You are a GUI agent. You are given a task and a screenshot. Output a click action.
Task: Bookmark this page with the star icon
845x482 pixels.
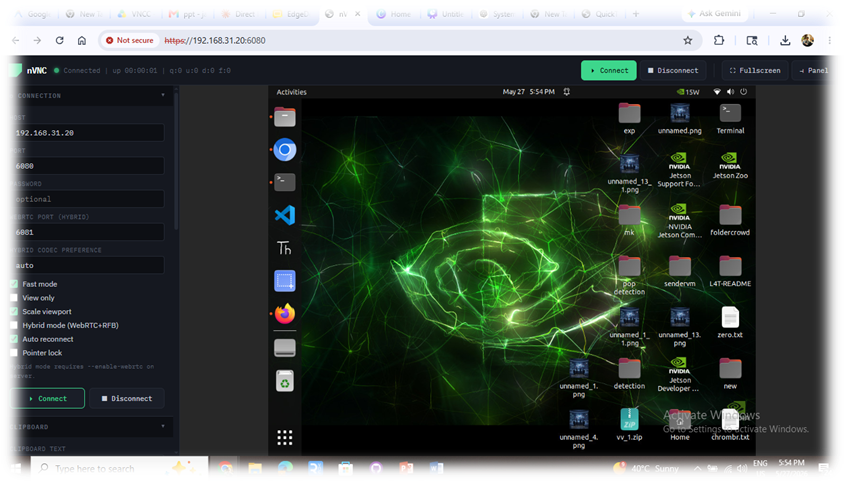688,40
